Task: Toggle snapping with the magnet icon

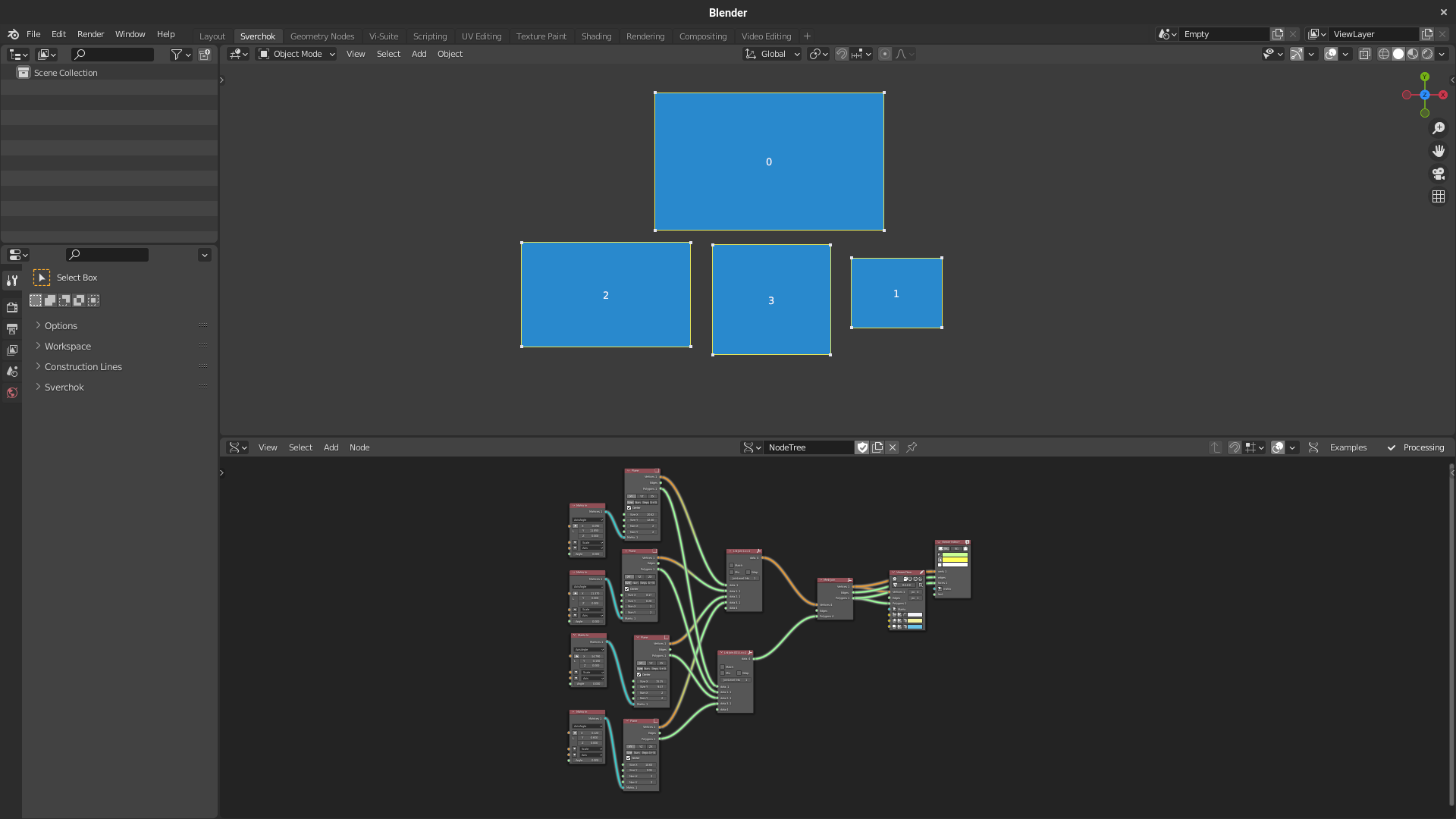Action: [x=842, y=54]
